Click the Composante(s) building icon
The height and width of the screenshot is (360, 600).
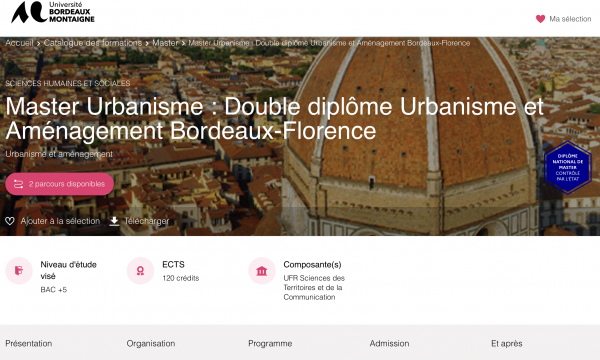(x=262, y=271)
